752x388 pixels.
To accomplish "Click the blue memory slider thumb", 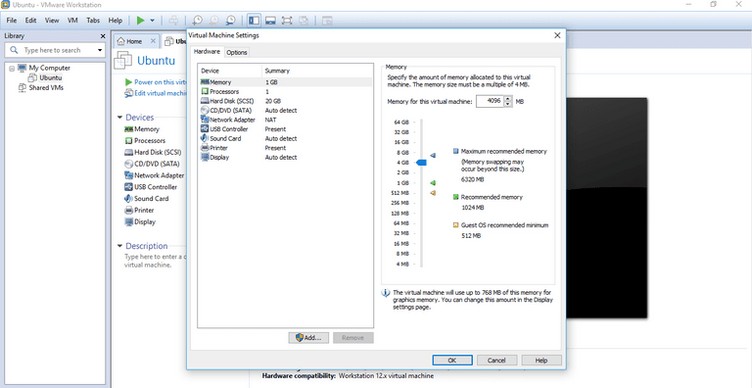I will click(421, 163).
